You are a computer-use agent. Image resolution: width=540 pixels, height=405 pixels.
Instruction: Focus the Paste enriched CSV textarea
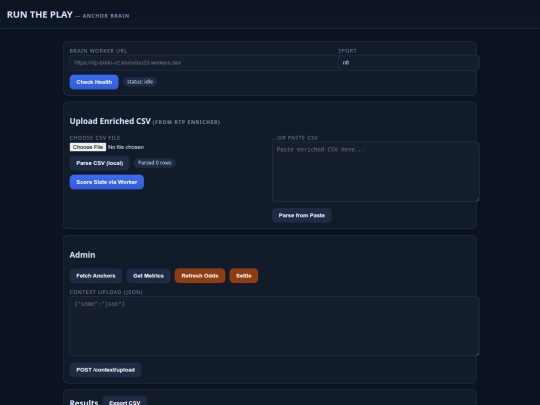click(376, 172)
